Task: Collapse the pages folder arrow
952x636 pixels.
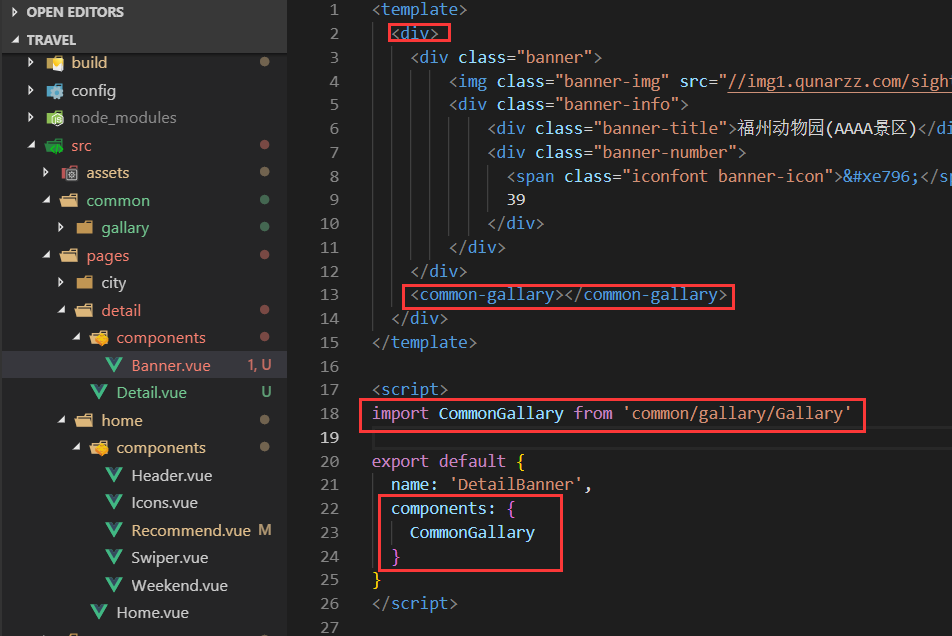Action: click(x=46, y=255)
